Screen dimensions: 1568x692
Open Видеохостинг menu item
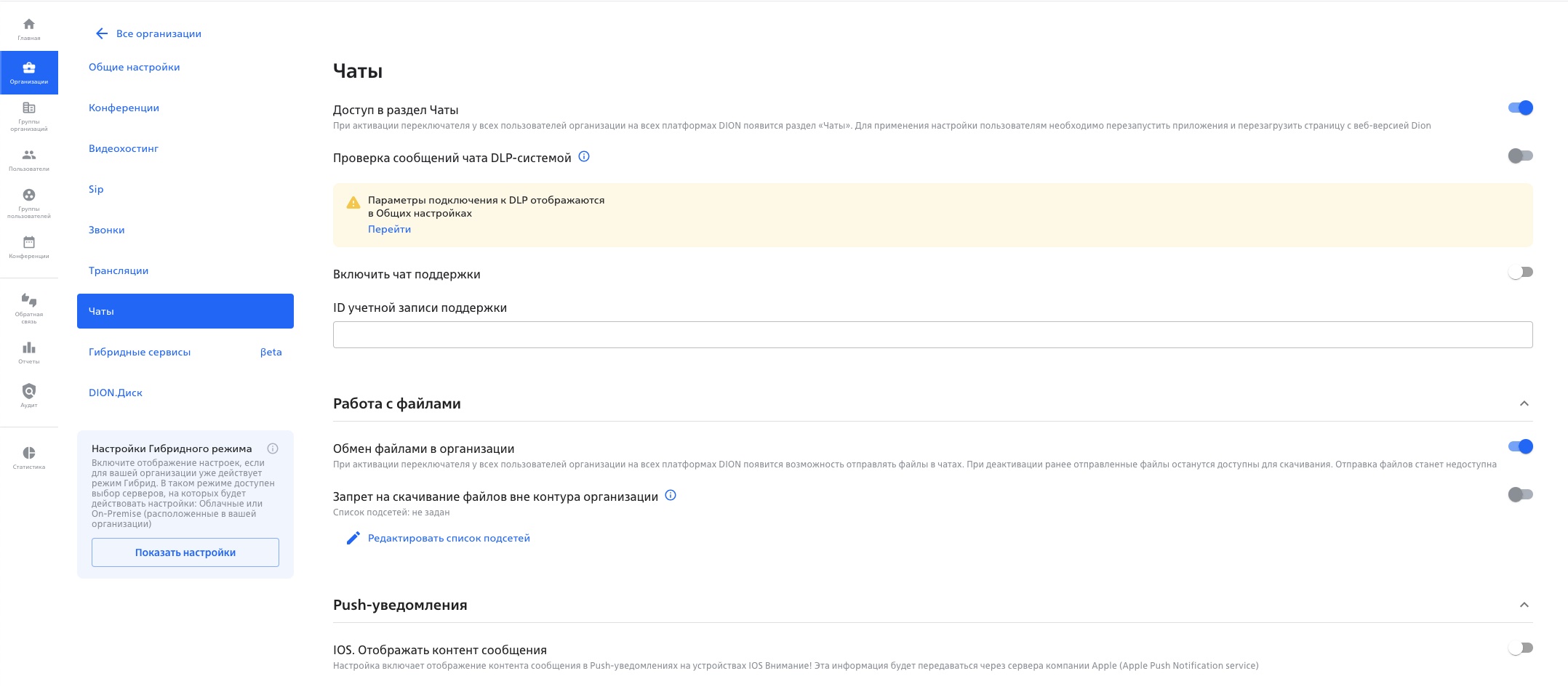point(185,148)
